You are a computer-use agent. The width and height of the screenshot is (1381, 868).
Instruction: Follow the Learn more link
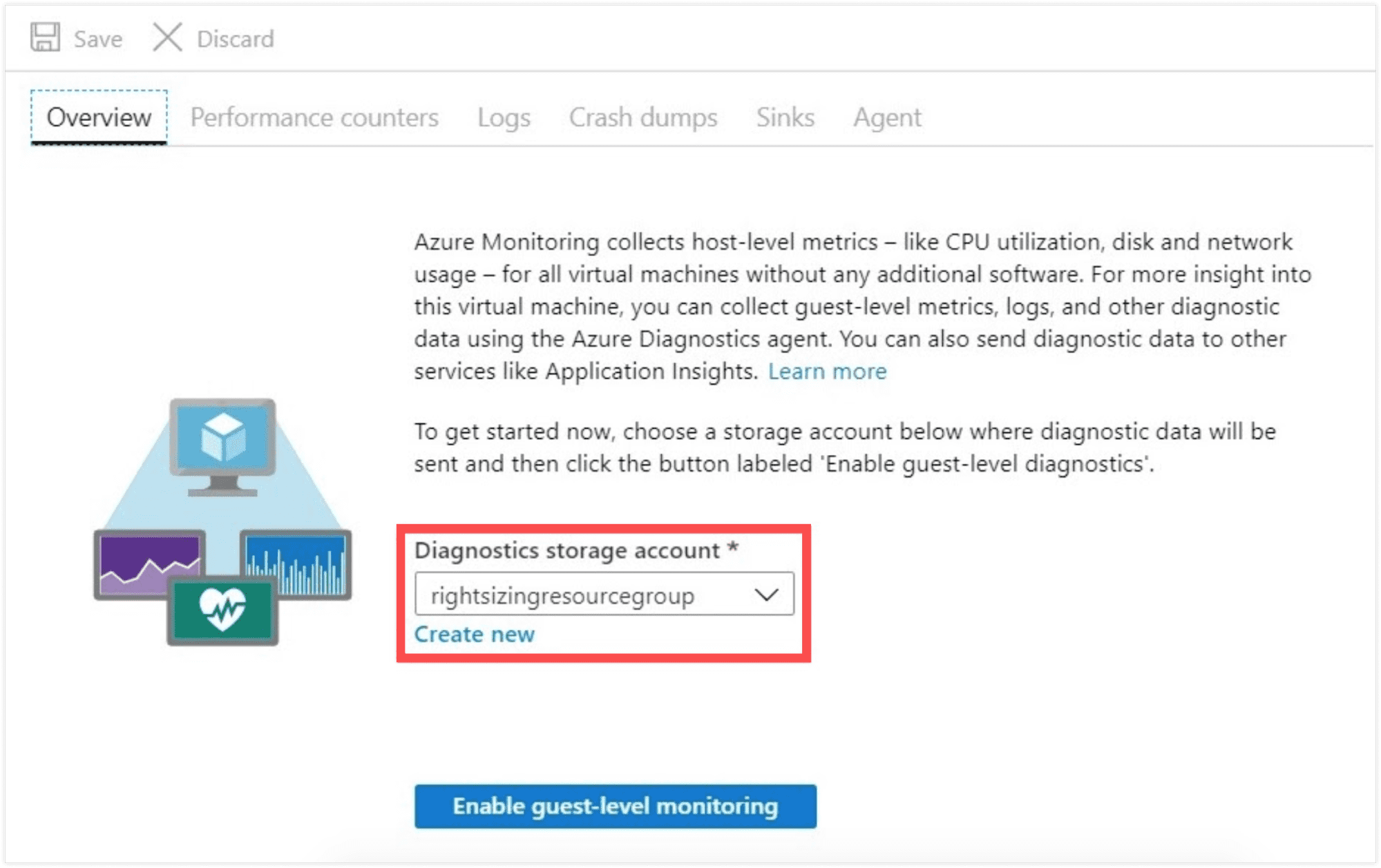pos(827,372)
